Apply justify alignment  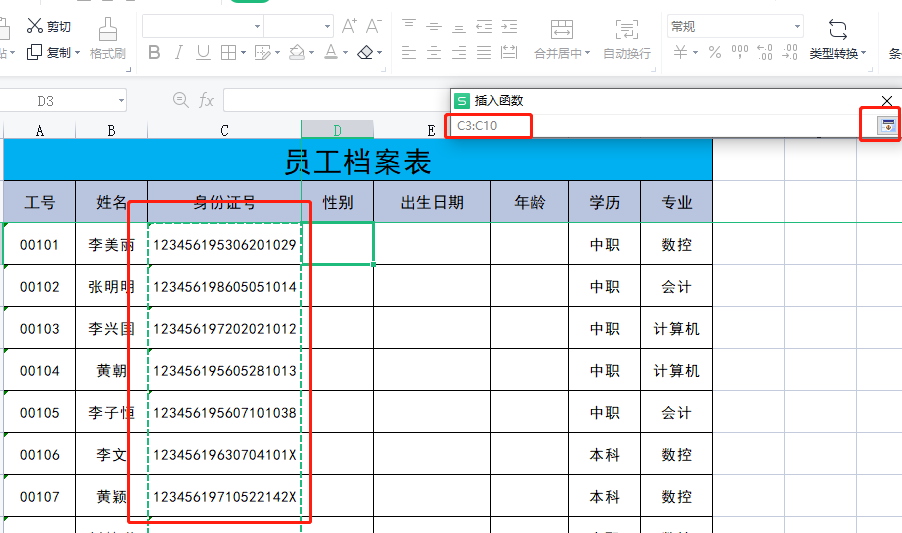pos(484,52)
